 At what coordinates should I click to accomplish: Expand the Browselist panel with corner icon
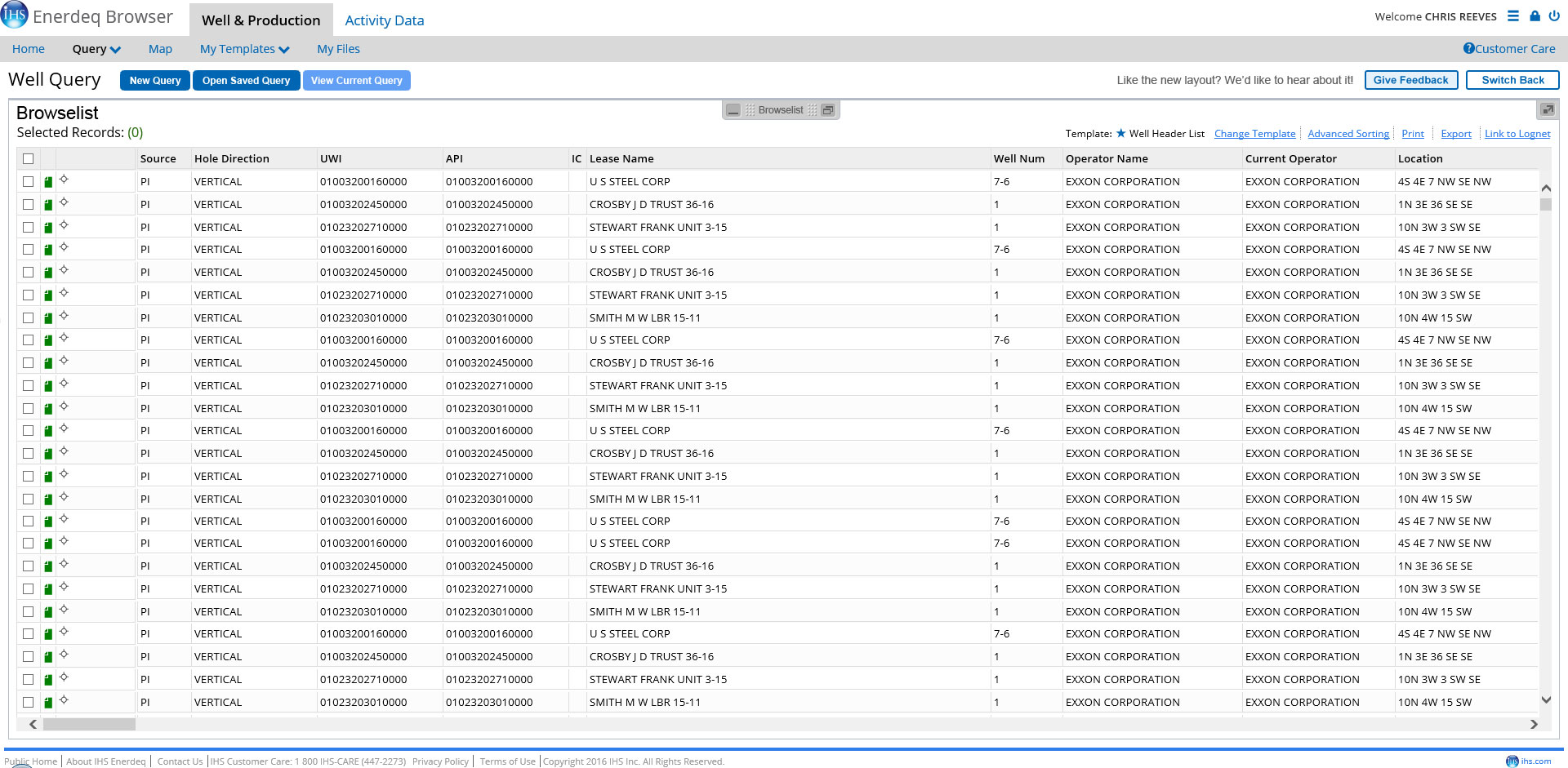coord(1547,109)
